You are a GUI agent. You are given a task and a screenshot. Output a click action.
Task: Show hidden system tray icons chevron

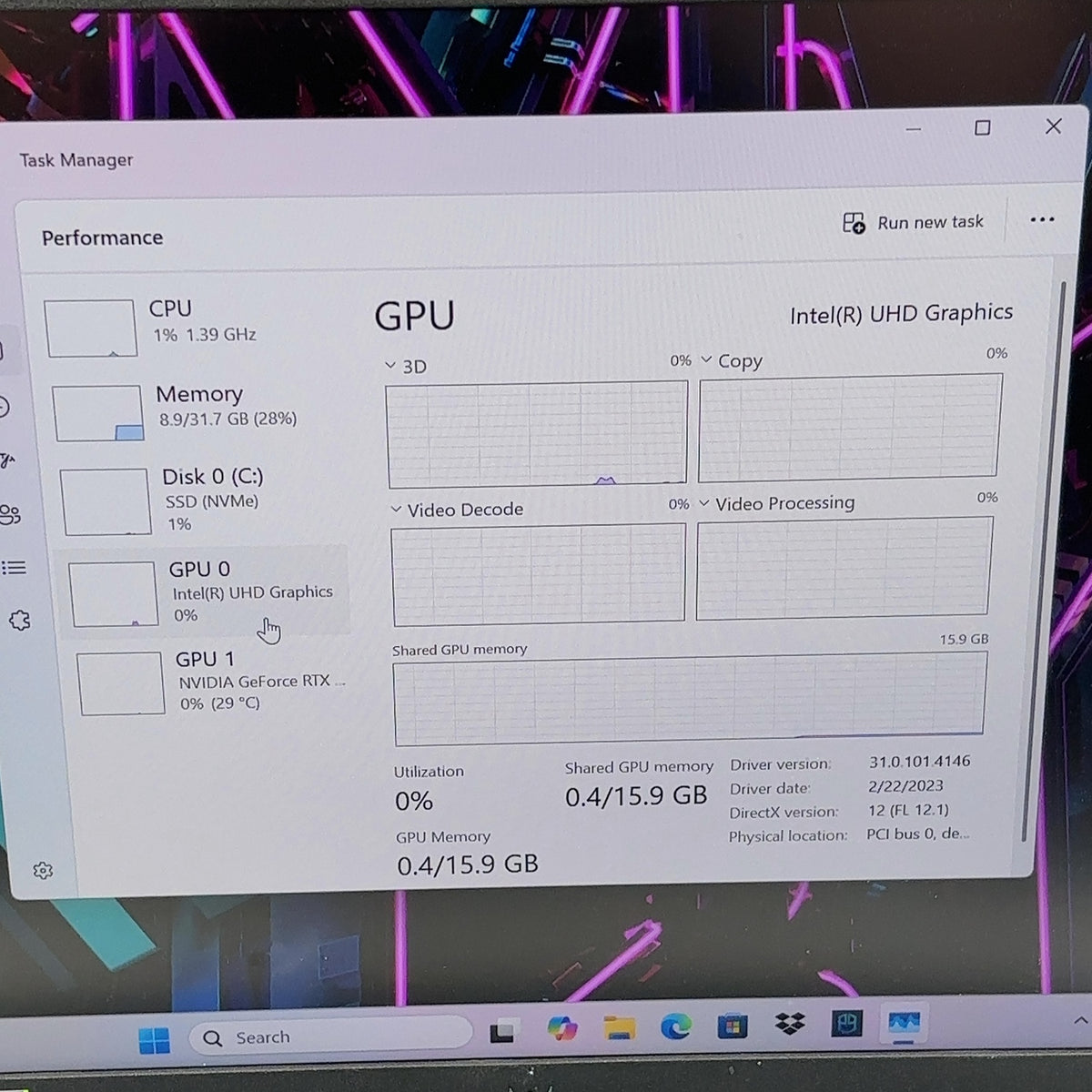click(x=1082, y=1020)
